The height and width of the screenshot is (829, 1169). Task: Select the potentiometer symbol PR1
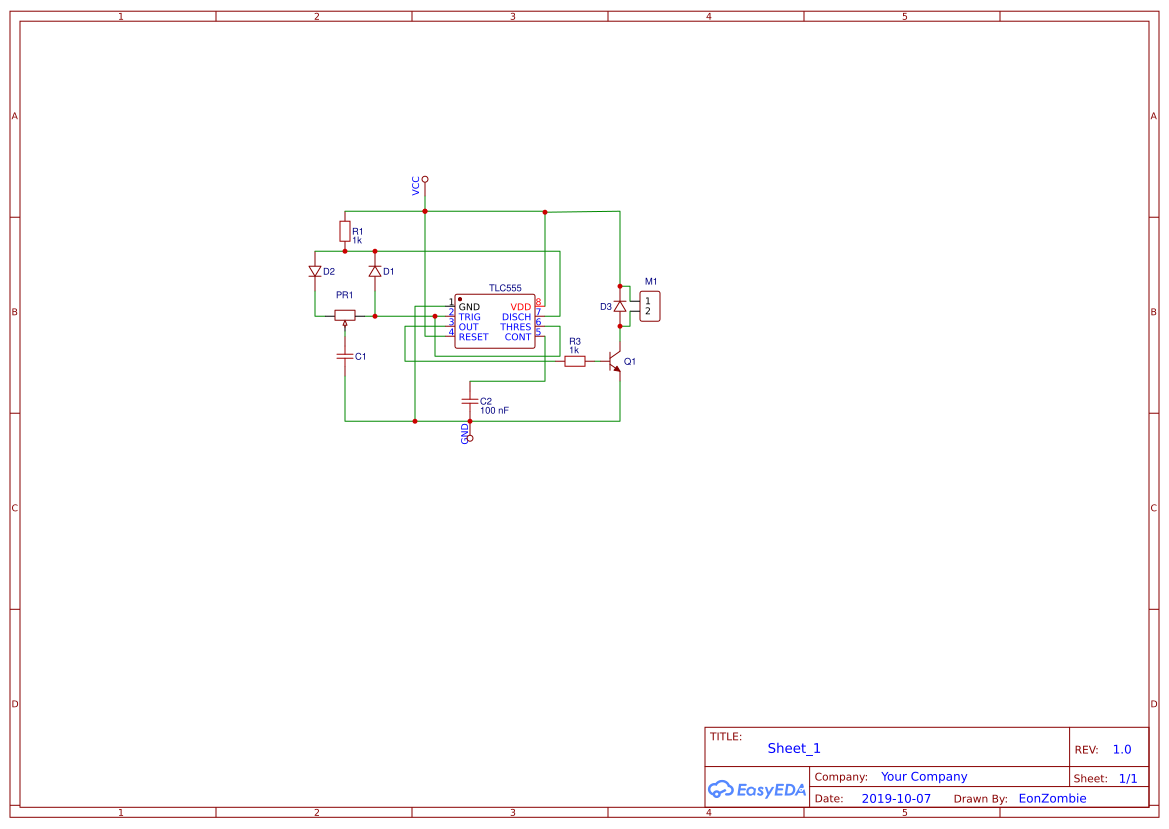pos(344,315)
